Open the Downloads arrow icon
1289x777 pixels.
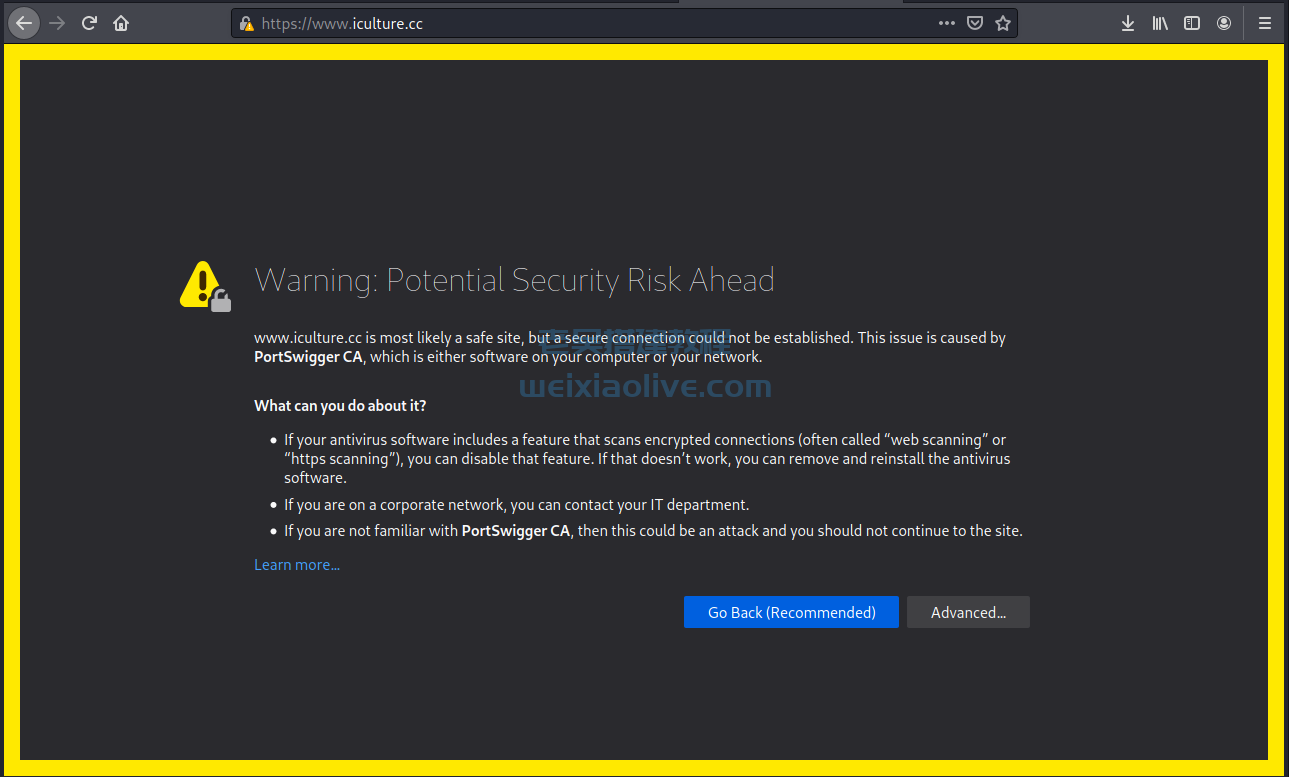click(1128, 23)
